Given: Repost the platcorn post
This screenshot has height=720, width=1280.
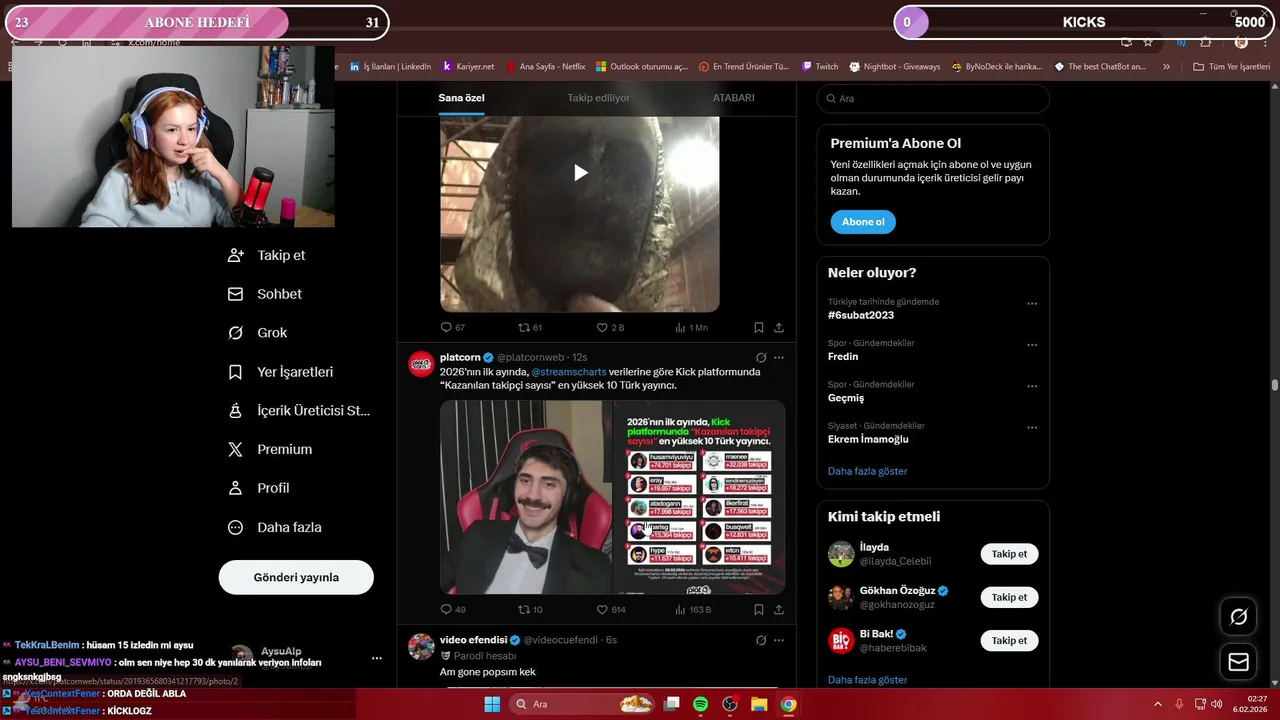Looking at the screenshot, I should coord(523,609).
